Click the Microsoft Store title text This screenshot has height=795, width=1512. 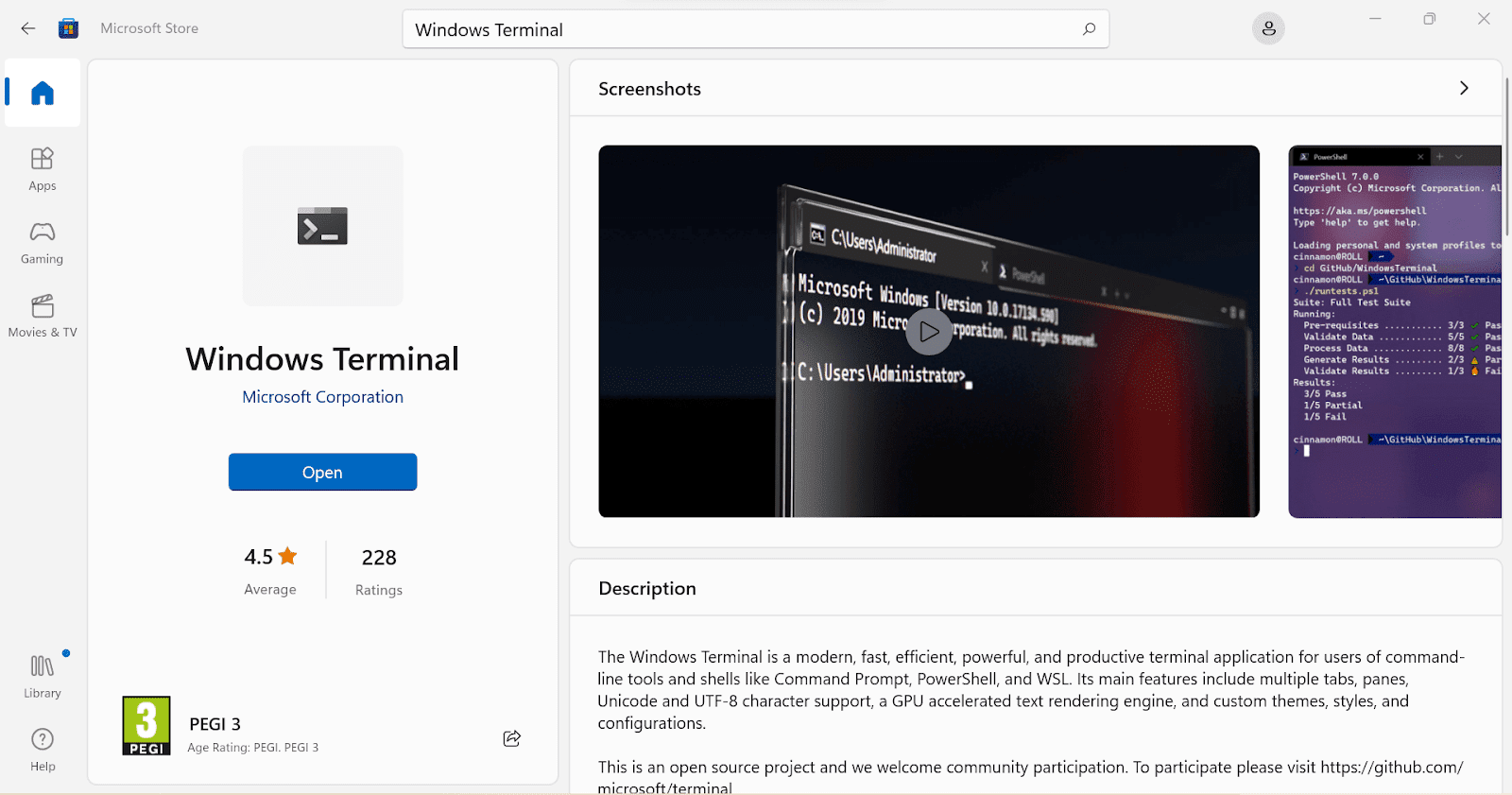149,28
